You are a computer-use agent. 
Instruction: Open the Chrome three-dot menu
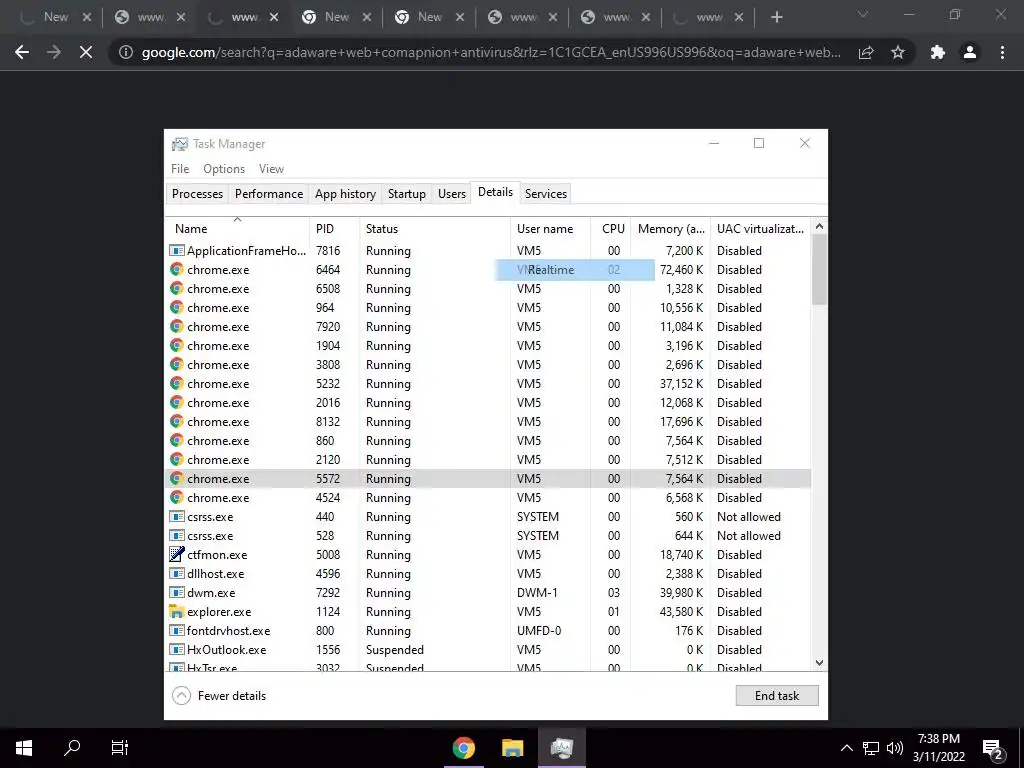point(1002,52)
